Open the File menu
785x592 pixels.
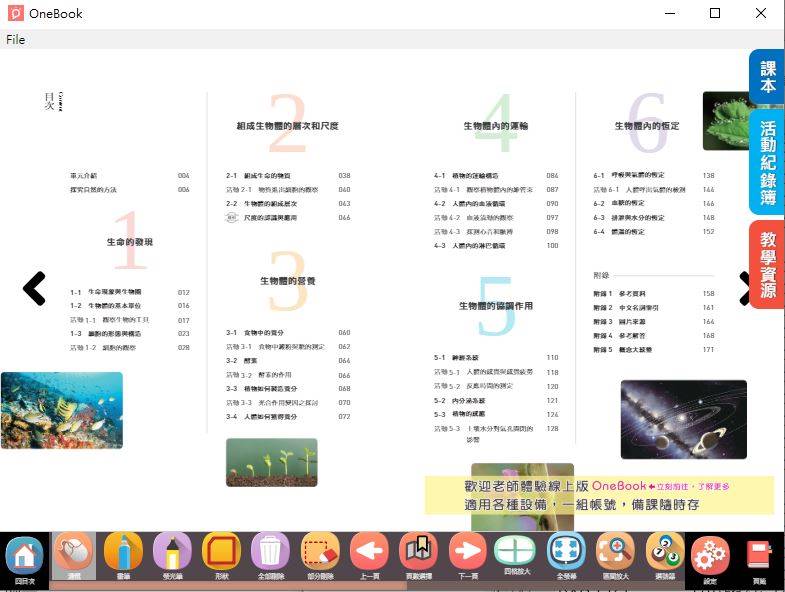(16, 40)
